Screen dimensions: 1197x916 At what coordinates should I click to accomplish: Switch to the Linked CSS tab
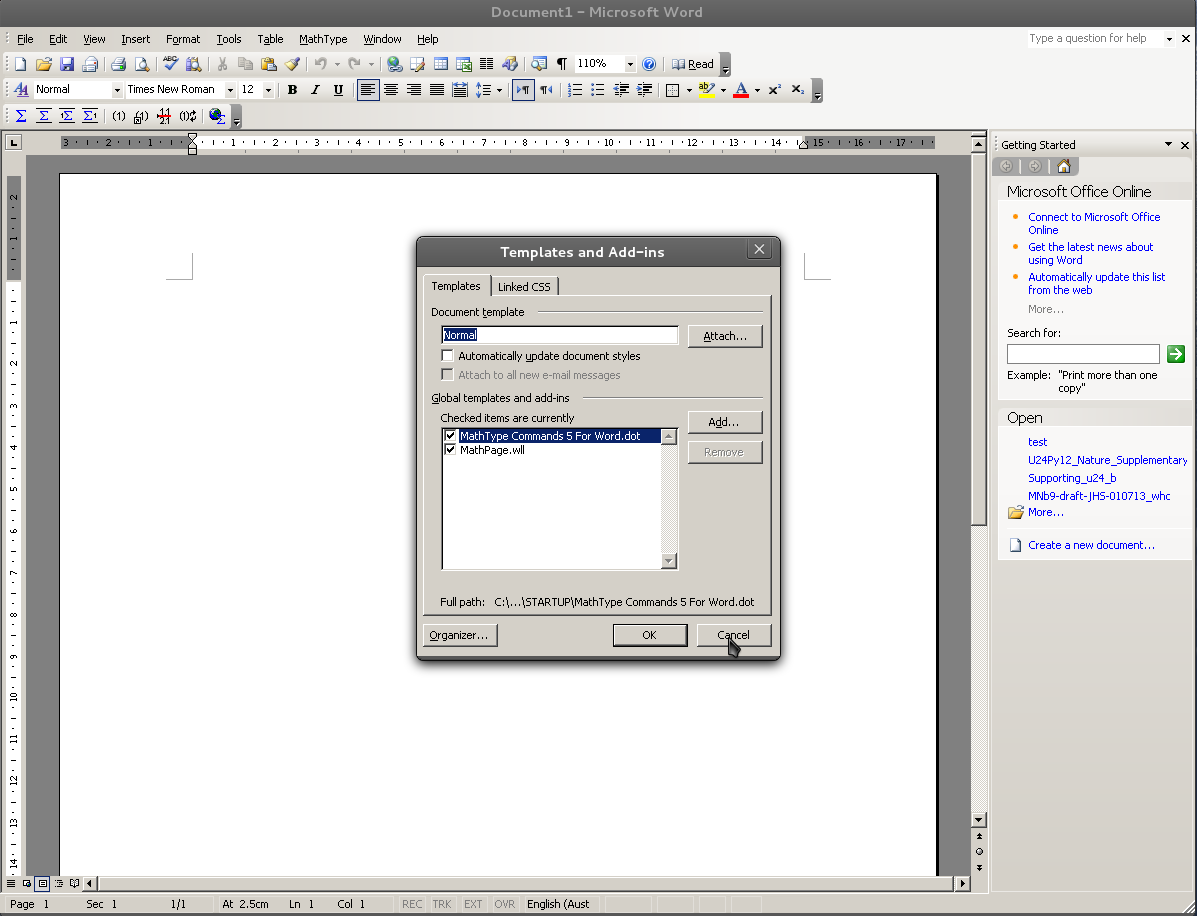[x=524, y=286]
